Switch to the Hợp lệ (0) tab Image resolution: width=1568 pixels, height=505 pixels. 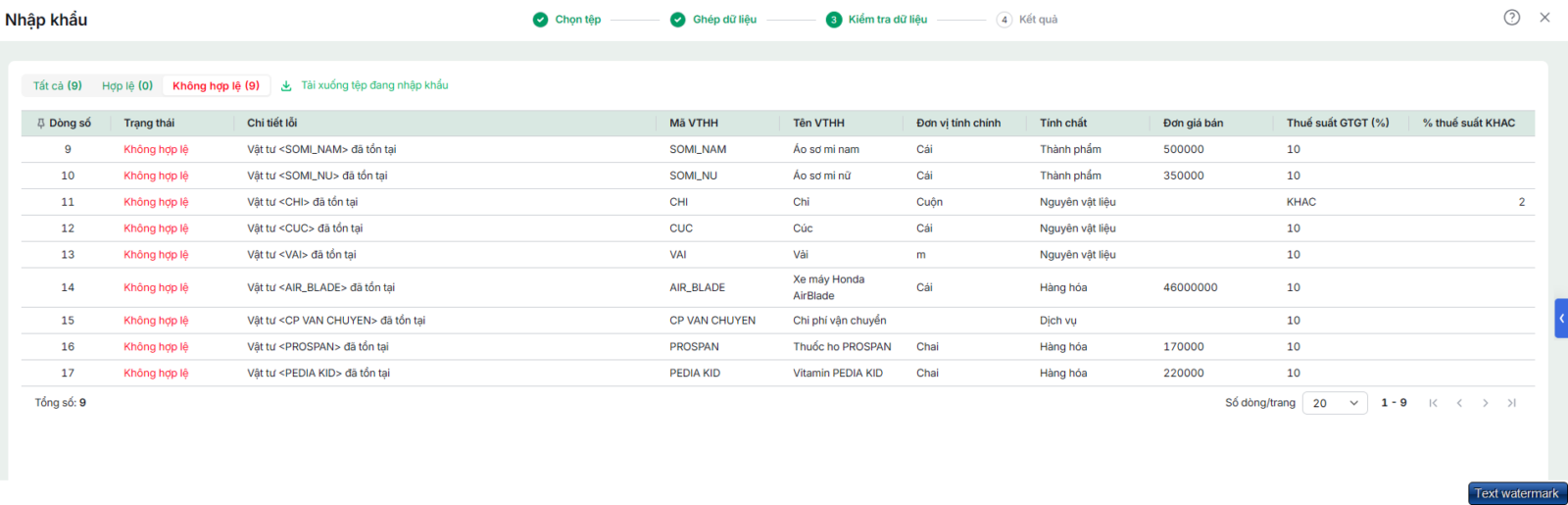coord(127,86)
